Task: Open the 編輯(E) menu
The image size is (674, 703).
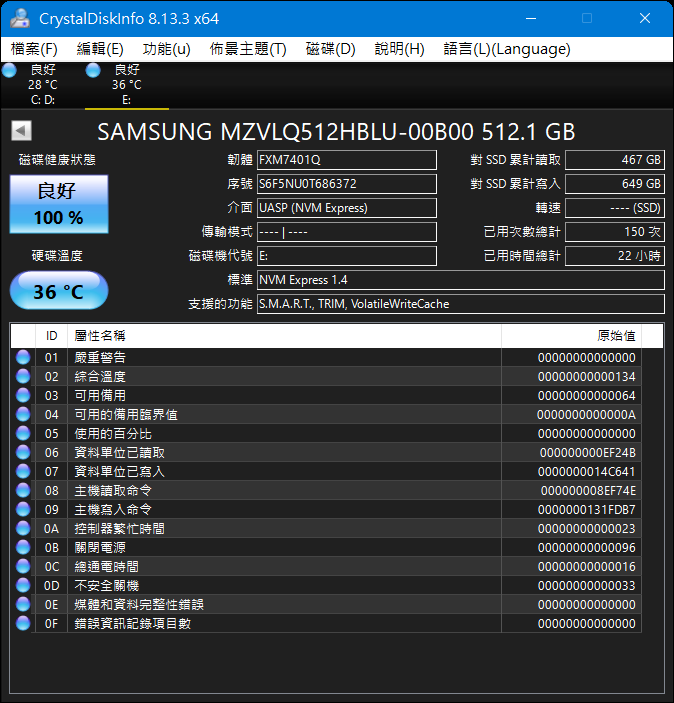Action: point(100,49)
